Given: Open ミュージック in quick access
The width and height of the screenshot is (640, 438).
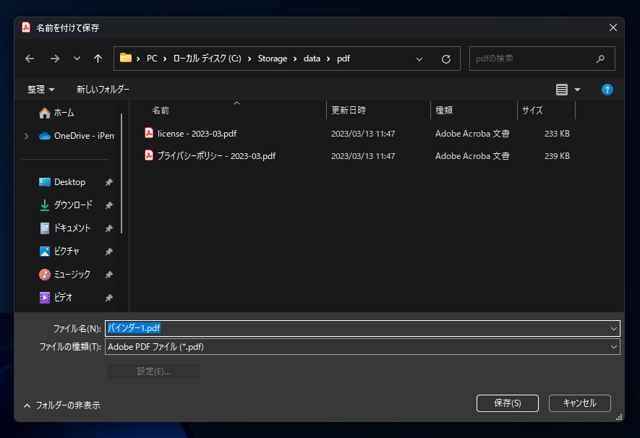Looking at the screenshot, I should coord(64,274).
